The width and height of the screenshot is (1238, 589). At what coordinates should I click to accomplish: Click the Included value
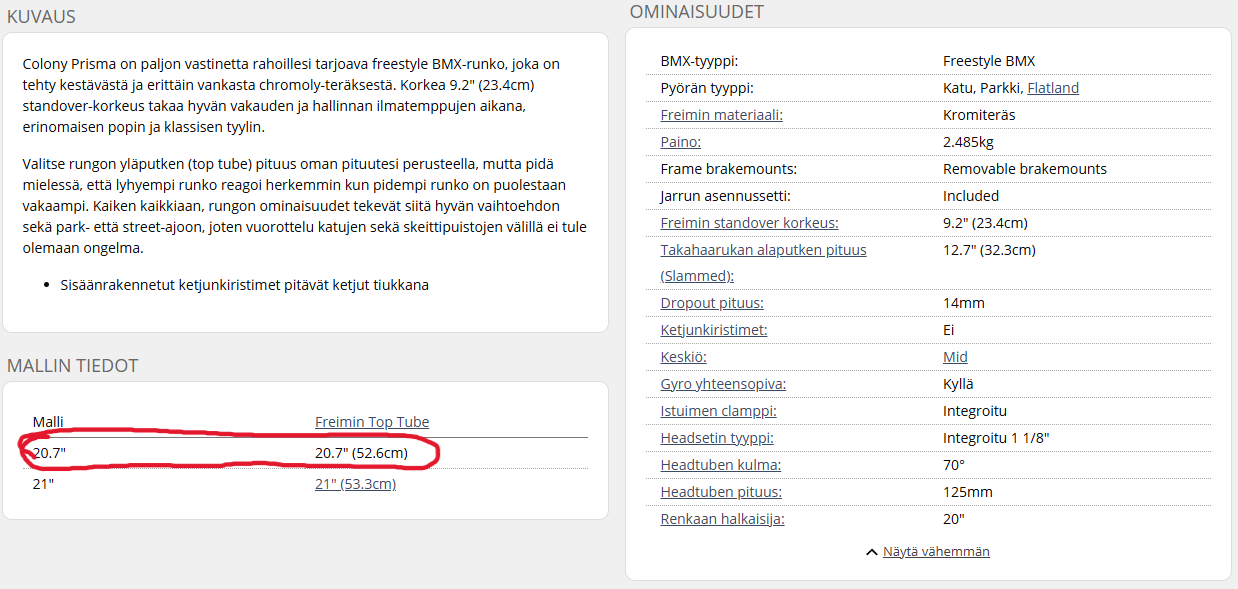(971, 196)
